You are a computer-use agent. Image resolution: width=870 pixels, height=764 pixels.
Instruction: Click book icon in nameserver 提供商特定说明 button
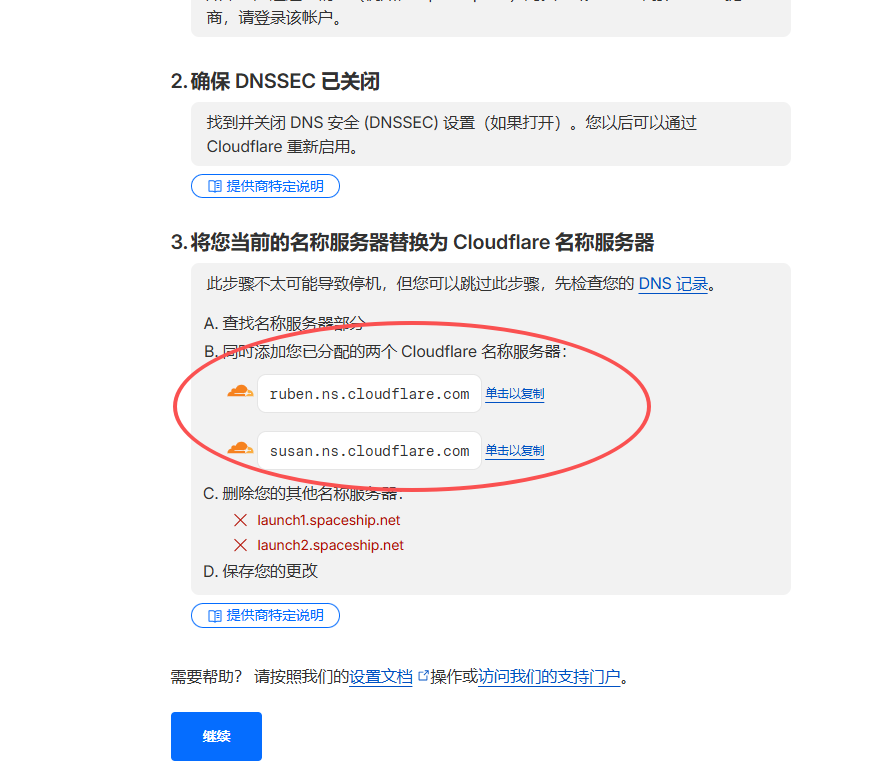pos(215,616)
